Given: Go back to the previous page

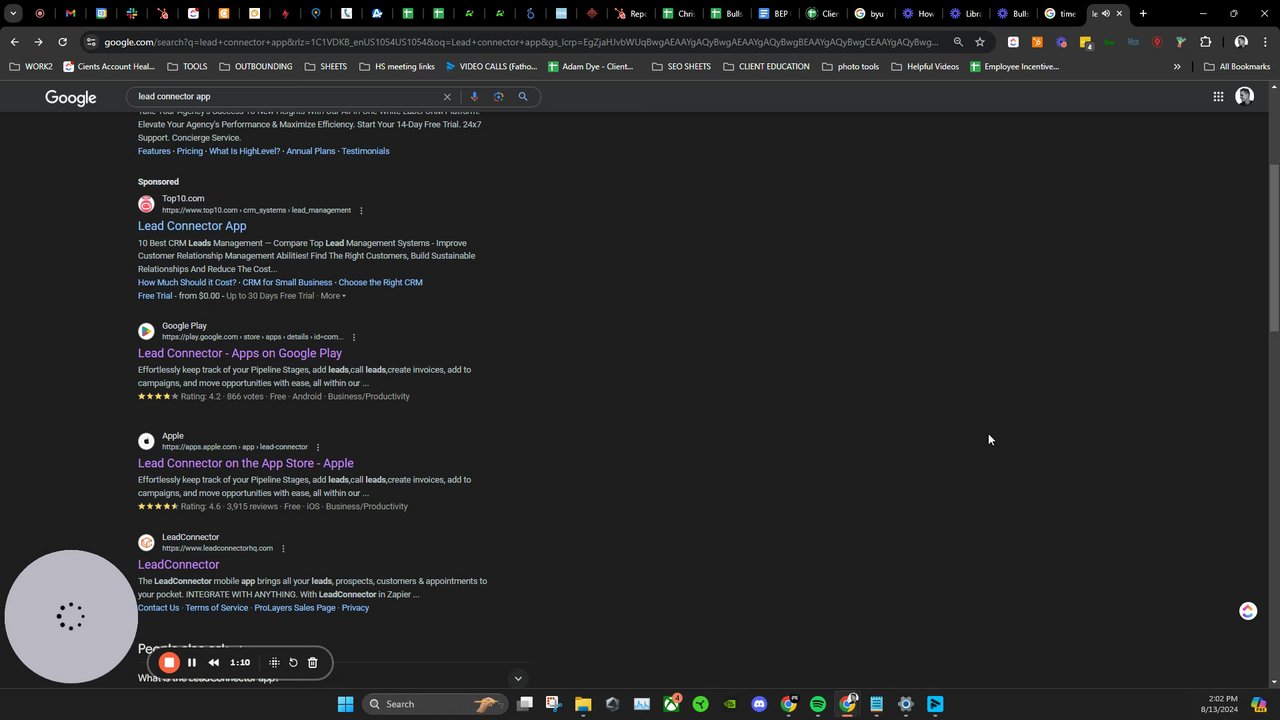Looking at the screenshot, I should coord(14,42).
